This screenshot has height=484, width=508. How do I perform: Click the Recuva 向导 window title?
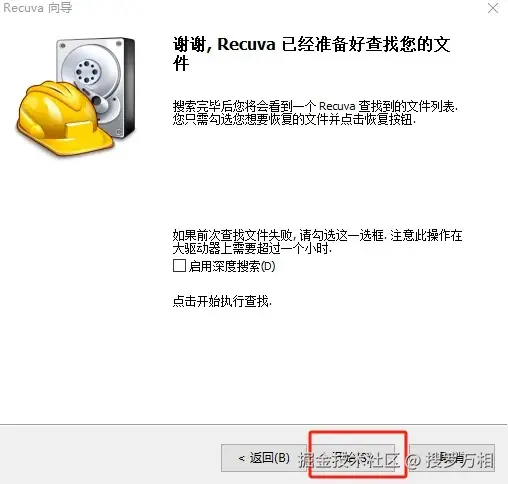pos(38,8)
